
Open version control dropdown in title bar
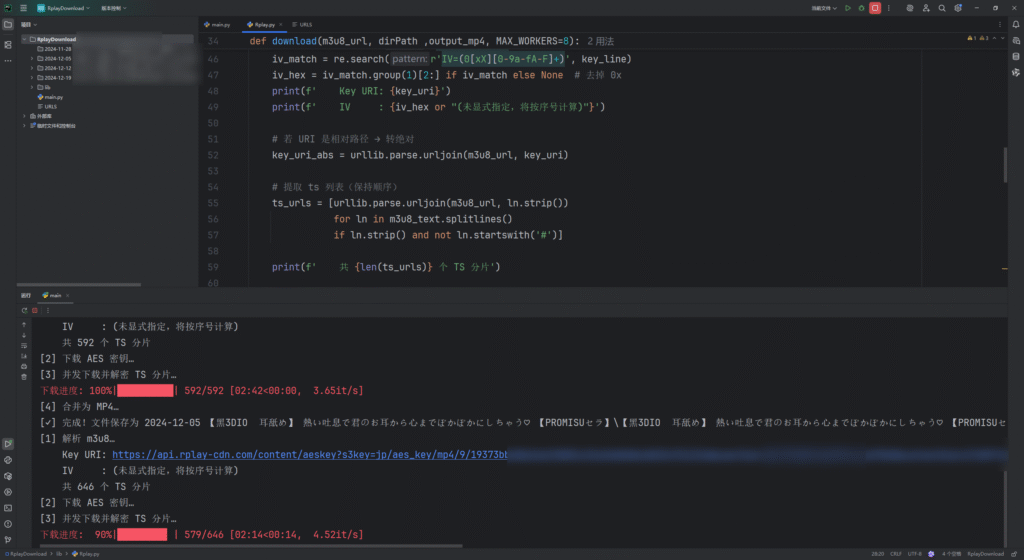[x=114, y=8]
